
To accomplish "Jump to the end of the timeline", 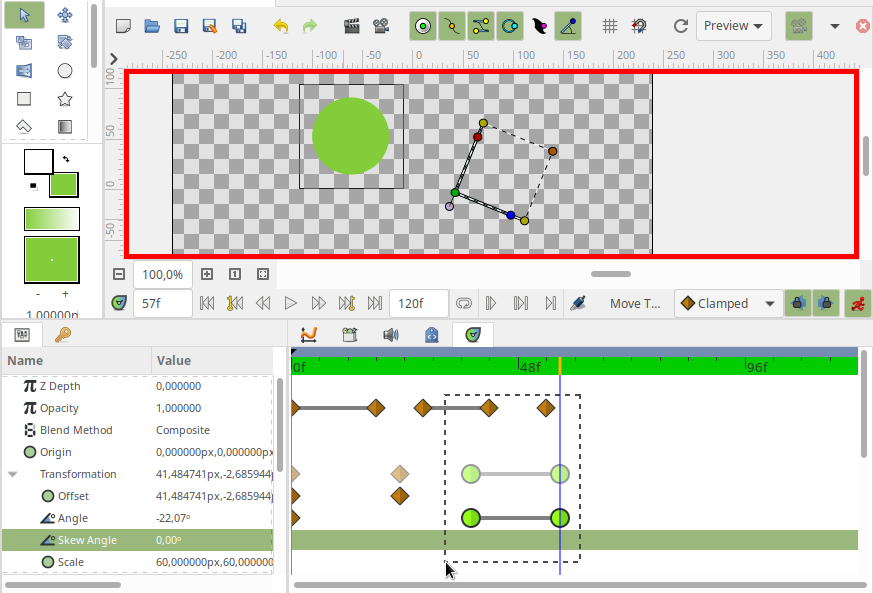I will [373, 303].
